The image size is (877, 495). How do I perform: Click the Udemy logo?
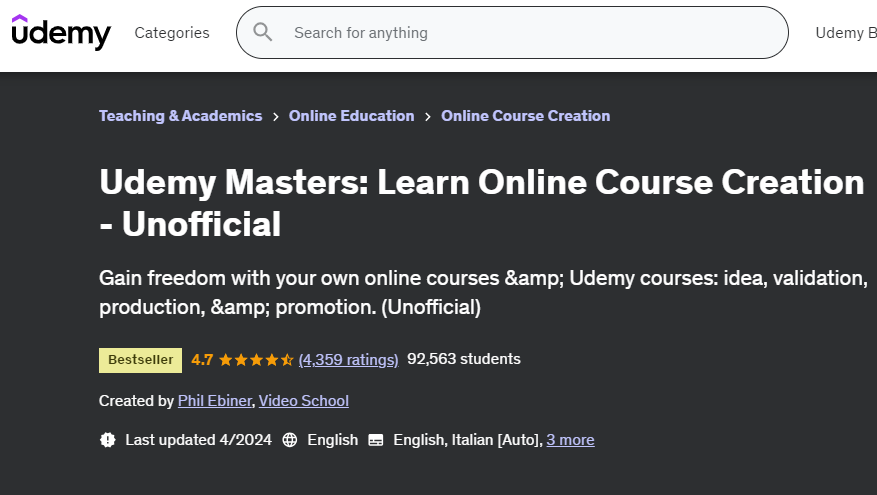(x=61, y=33)
